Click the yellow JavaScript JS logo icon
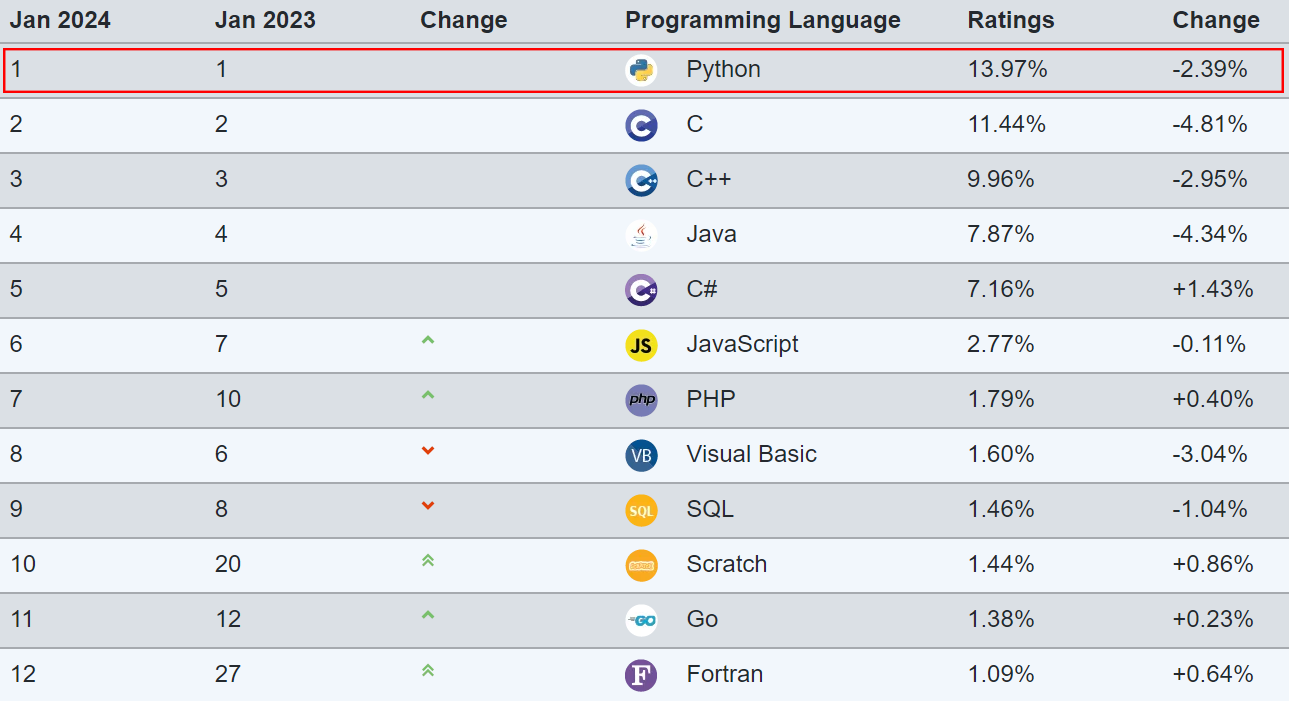Screen dimensions: 1289x701 641,345
